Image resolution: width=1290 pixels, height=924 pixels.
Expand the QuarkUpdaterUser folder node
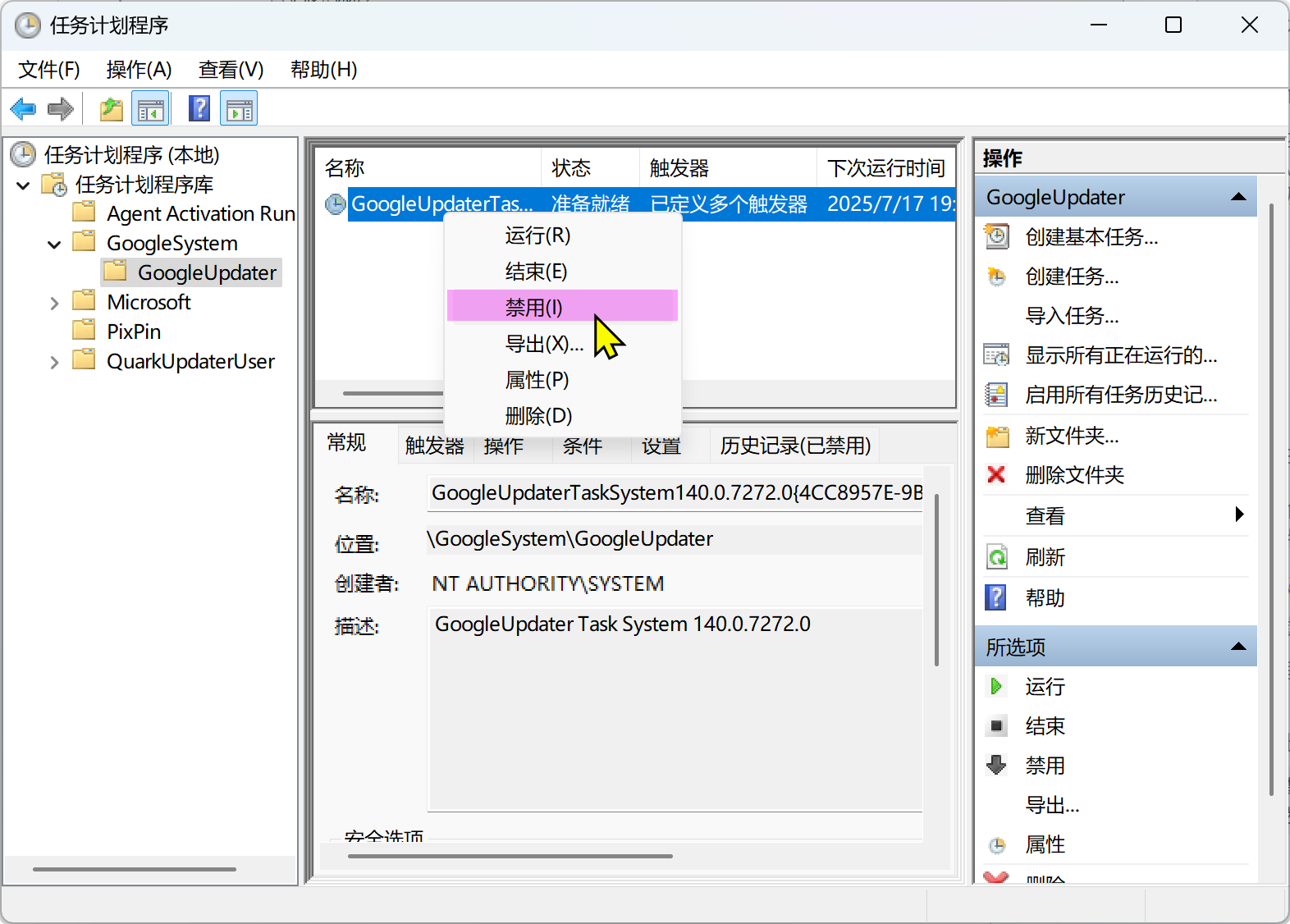point(54,362)
